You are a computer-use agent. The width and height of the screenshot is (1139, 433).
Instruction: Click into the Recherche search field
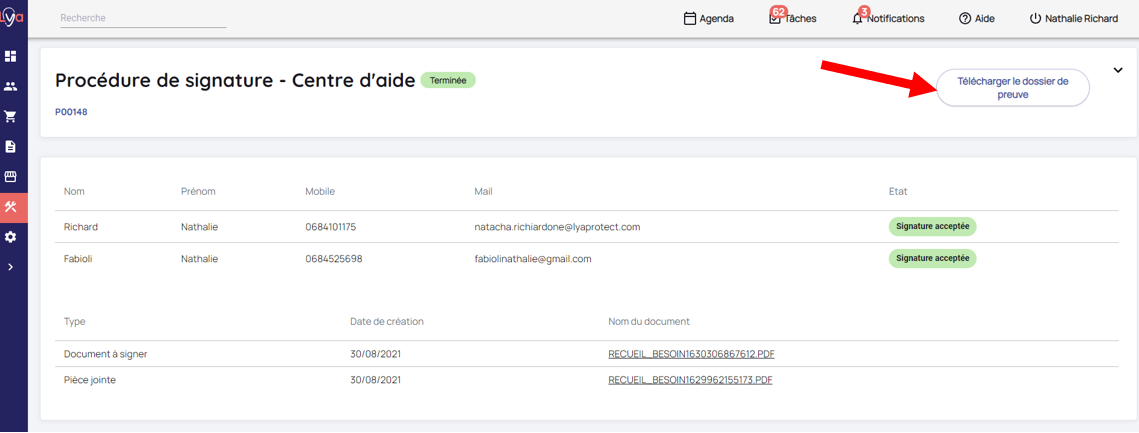click(x=143, y=18)
